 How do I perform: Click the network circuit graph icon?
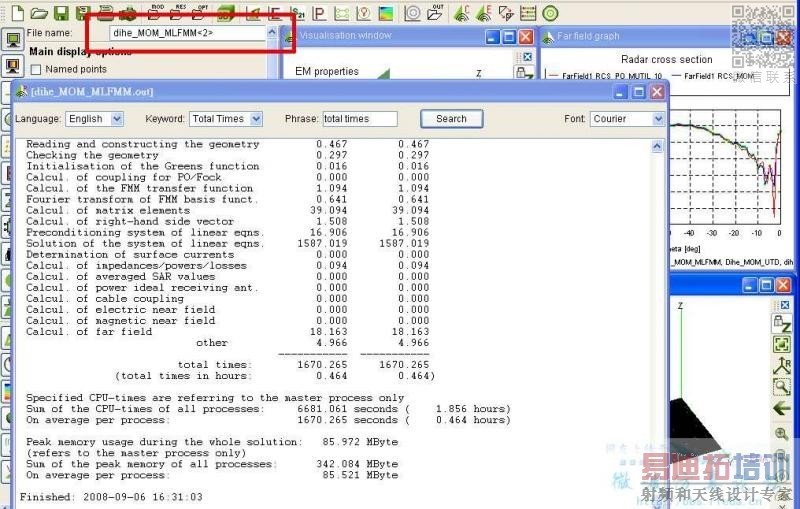point(341,13)
